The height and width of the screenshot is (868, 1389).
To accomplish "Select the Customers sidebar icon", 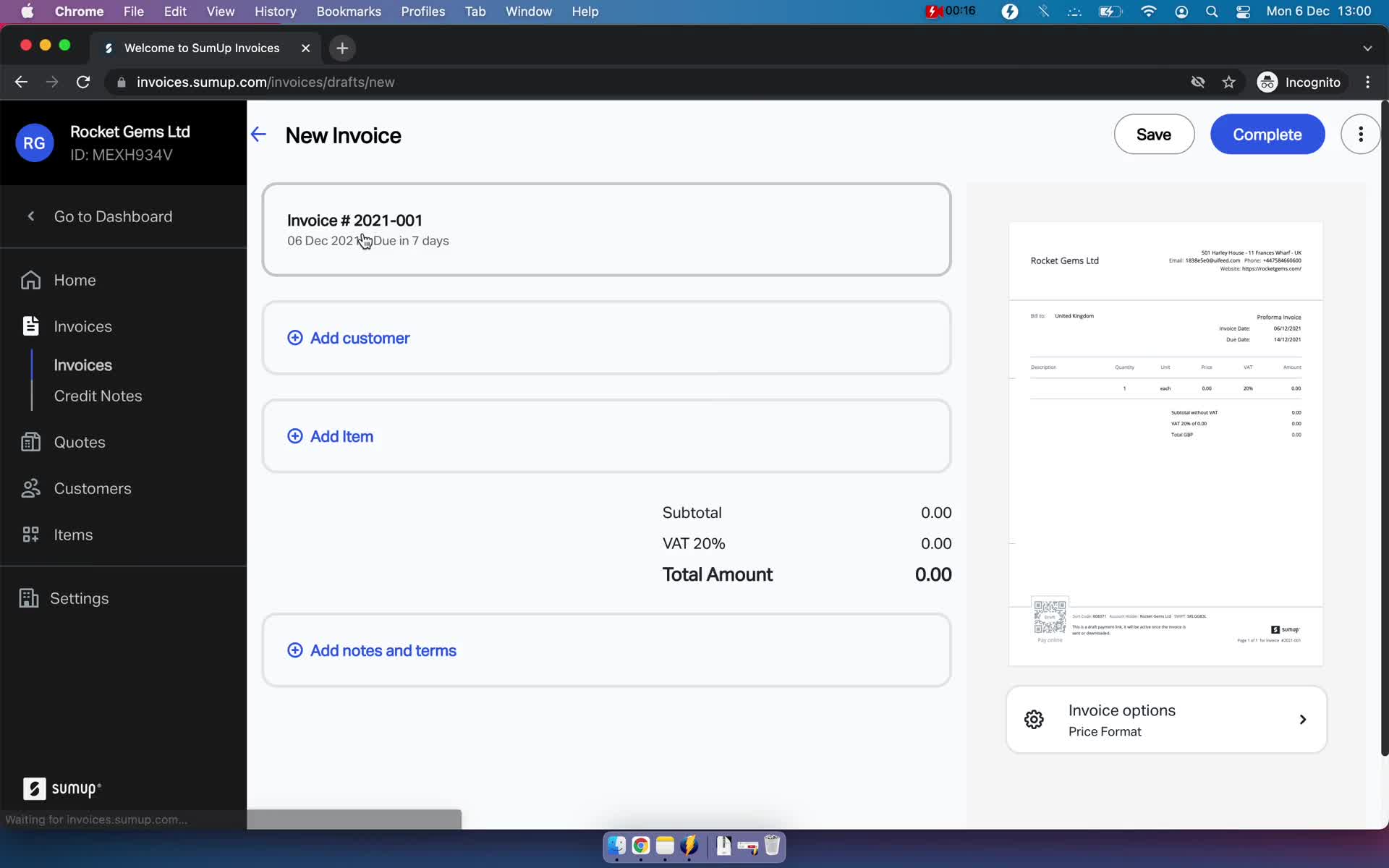I will 30,488.
